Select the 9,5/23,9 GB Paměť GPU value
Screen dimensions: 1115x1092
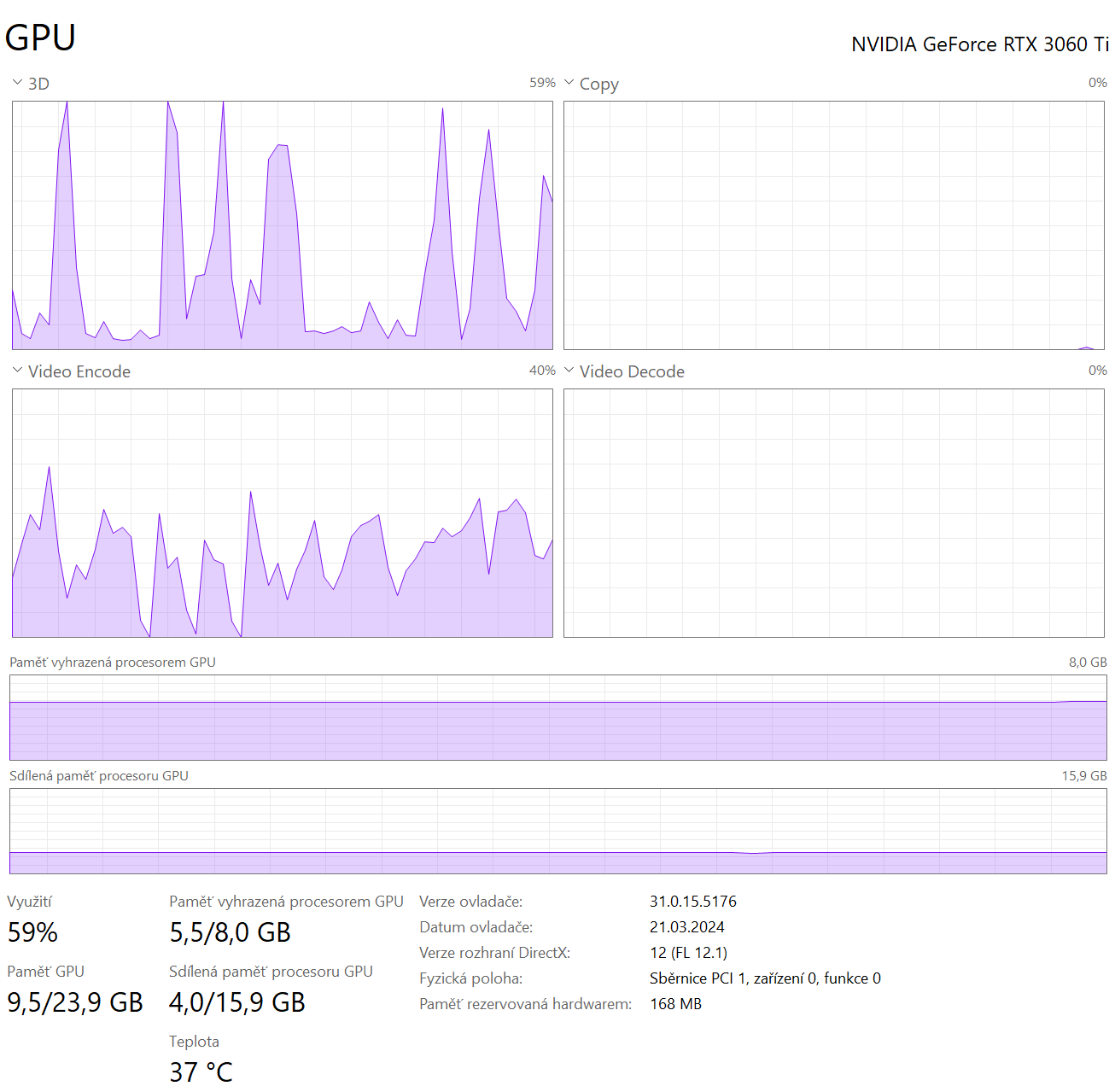[75, 1002]
